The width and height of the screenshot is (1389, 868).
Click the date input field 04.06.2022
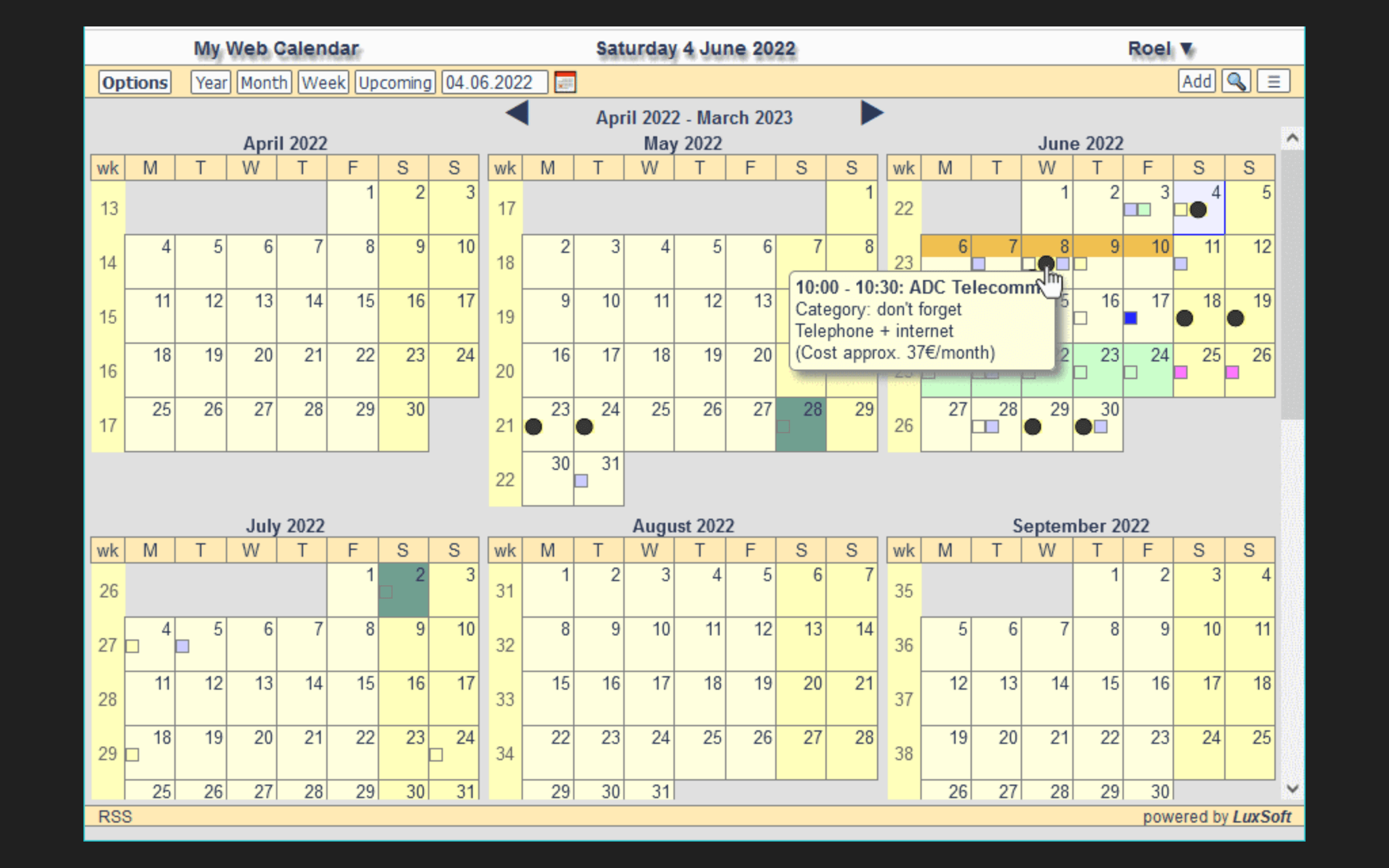(x=494, y=83)
